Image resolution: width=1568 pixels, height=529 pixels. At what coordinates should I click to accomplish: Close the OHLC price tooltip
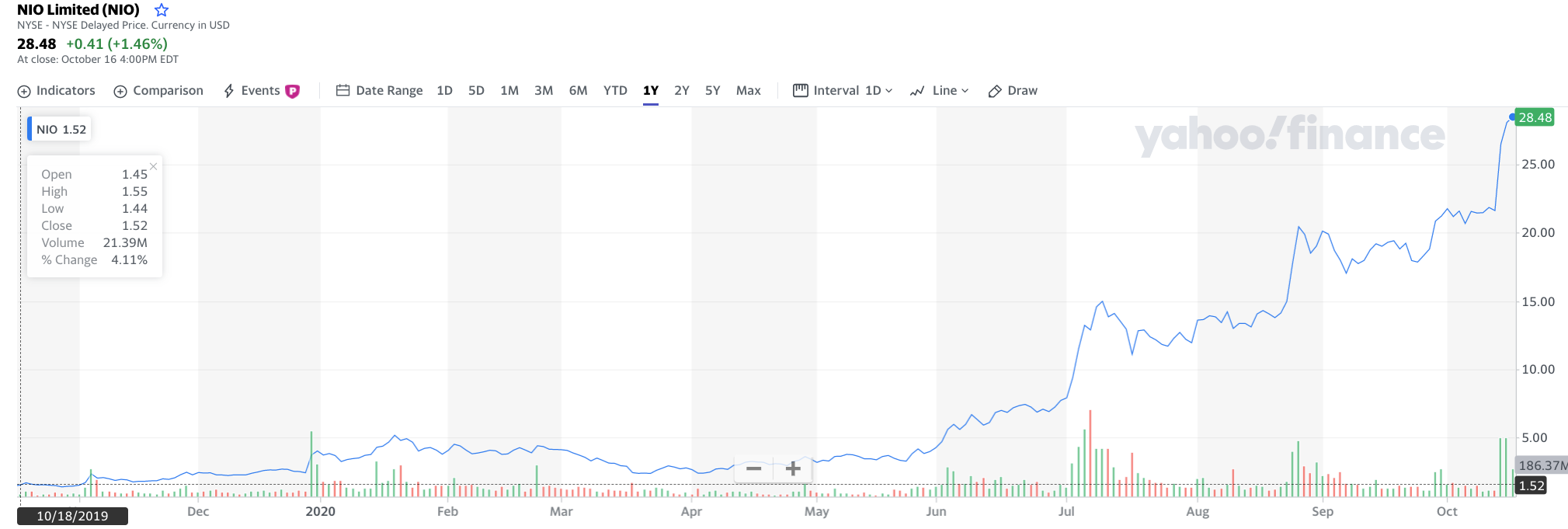point(154,166)
